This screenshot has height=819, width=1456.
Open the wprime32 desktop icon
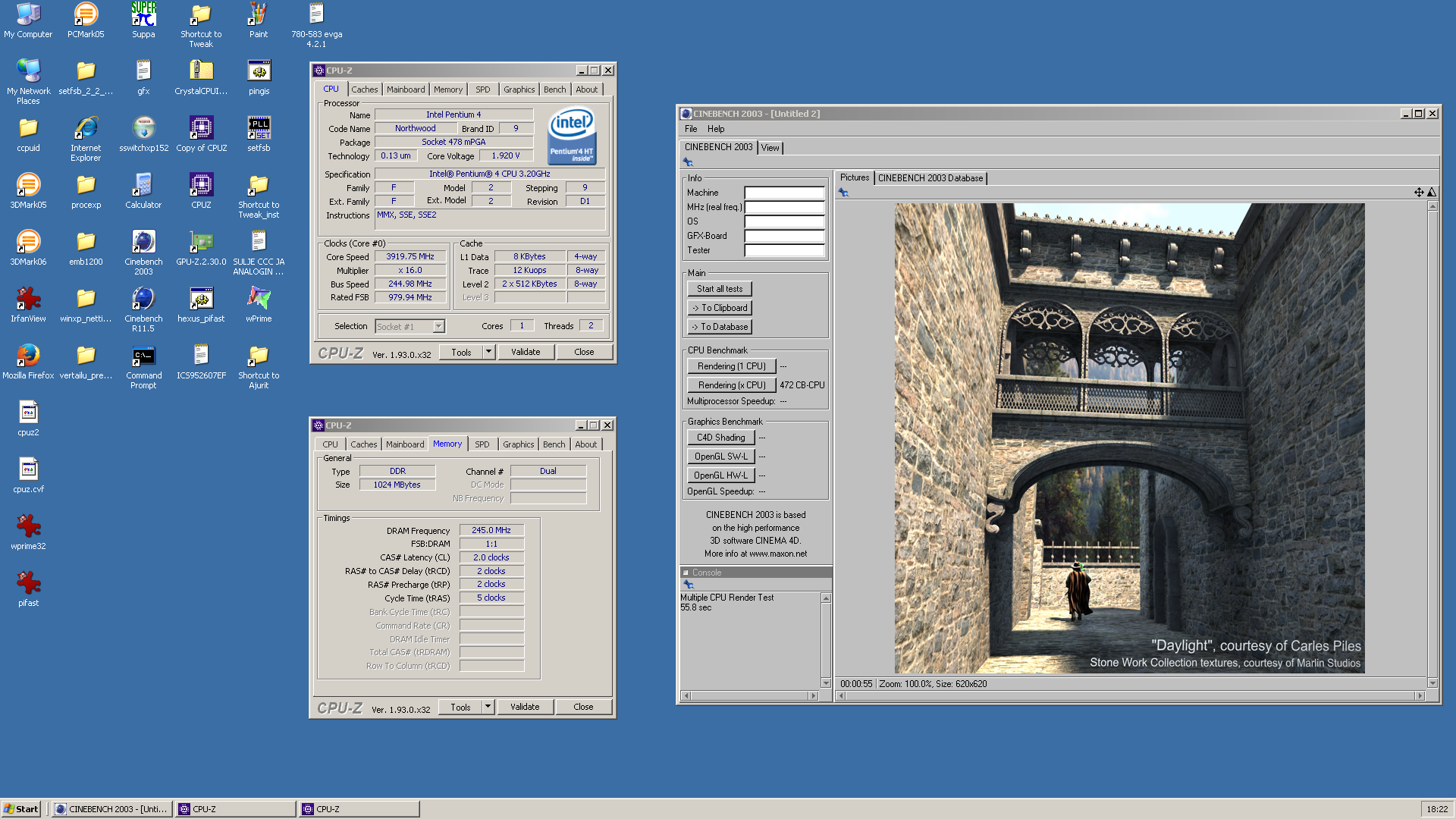[x=28, y=532]
